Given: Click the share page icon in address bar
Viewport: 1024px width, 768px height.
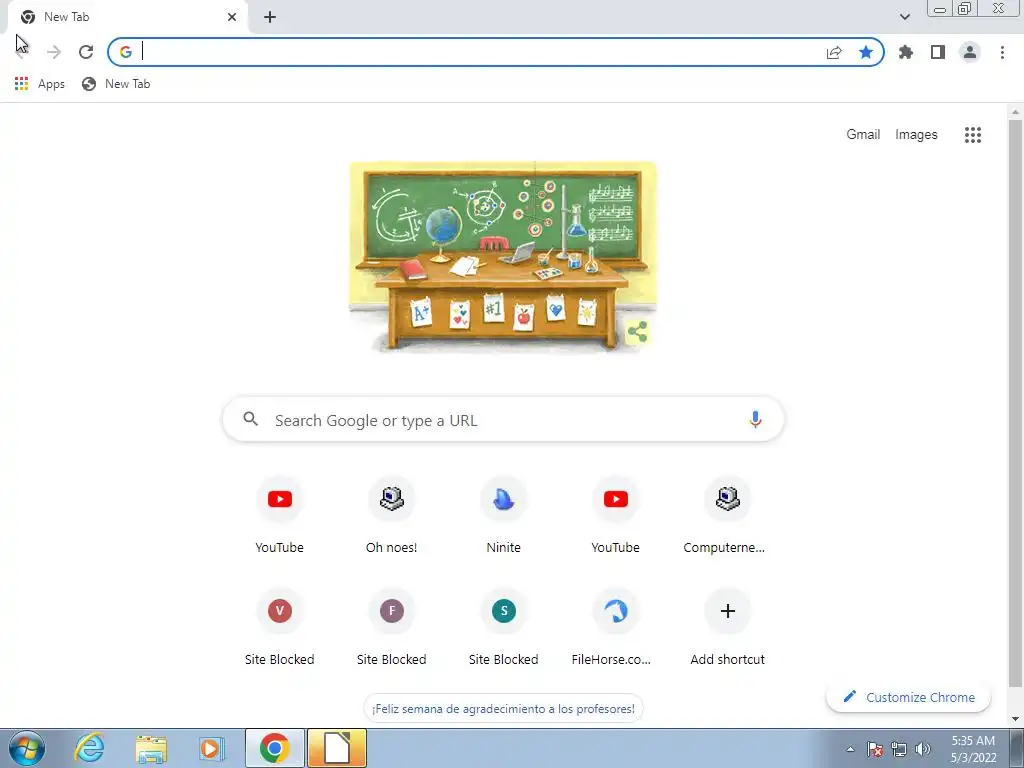Looking at the screenshot, I should pyautogui.click(x=834, y=52).
